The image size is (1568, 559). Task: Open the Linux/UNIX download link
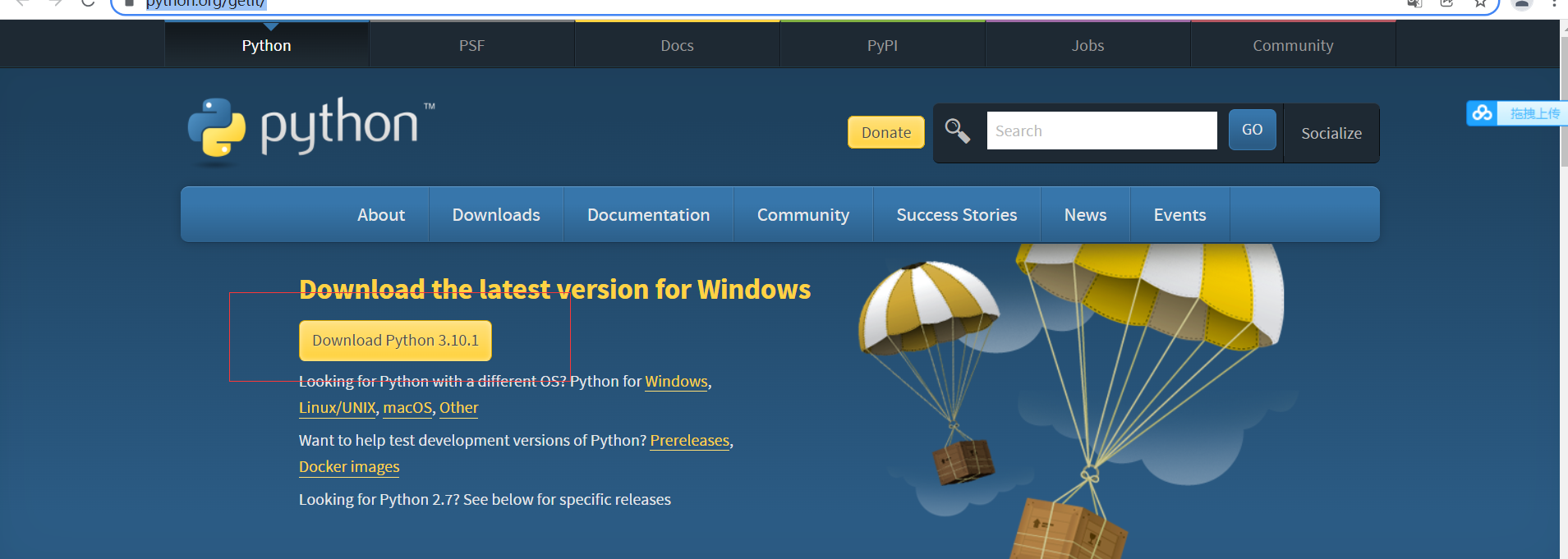pos(338,408)
